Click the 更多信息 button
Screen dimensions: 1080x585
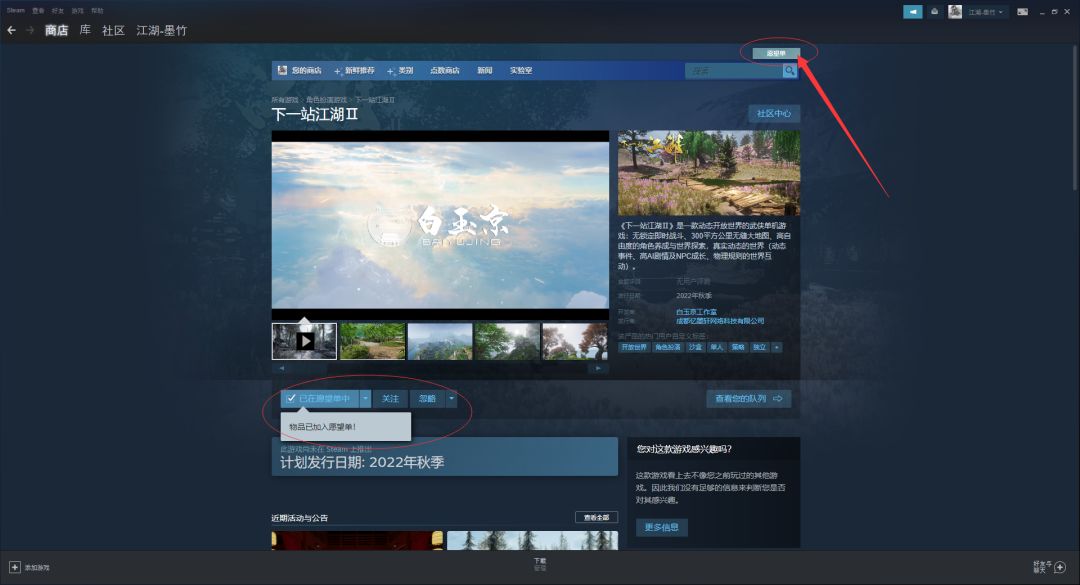coord(661,527)
